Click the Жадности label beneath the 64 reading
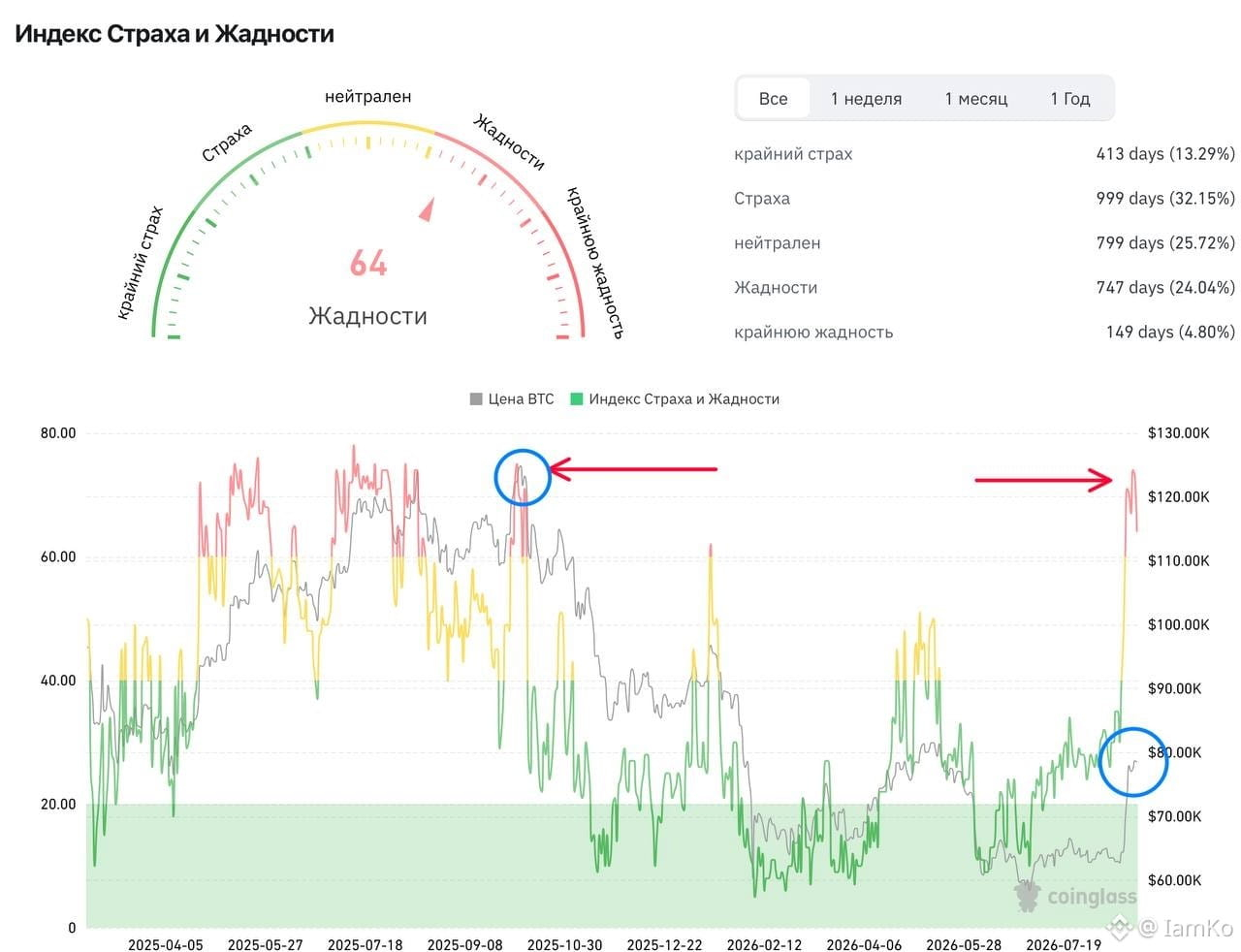 coord(367,316)
